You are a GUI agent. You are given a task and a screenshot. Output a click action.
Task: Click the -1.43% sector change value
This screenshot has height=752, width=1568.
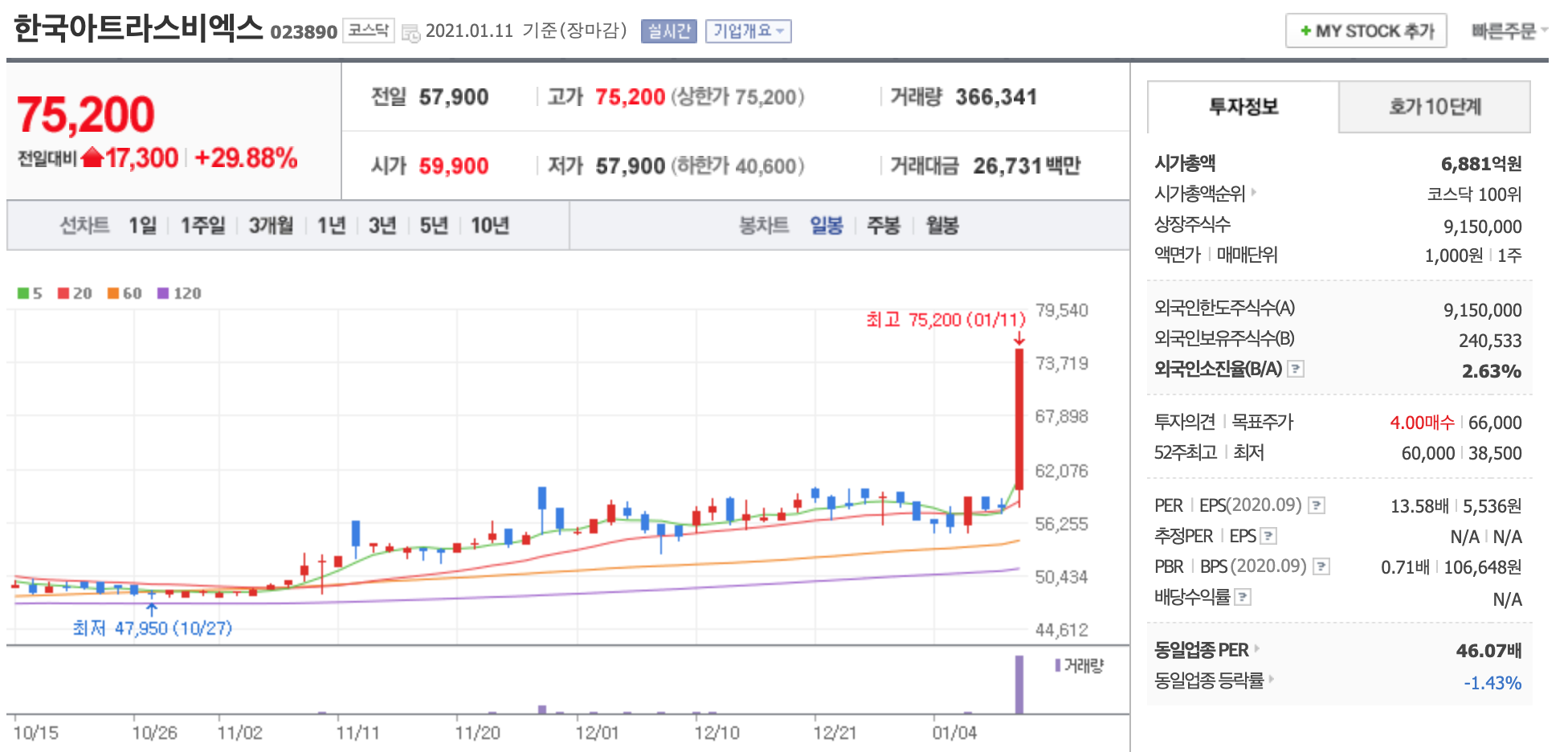(1492, 682)
